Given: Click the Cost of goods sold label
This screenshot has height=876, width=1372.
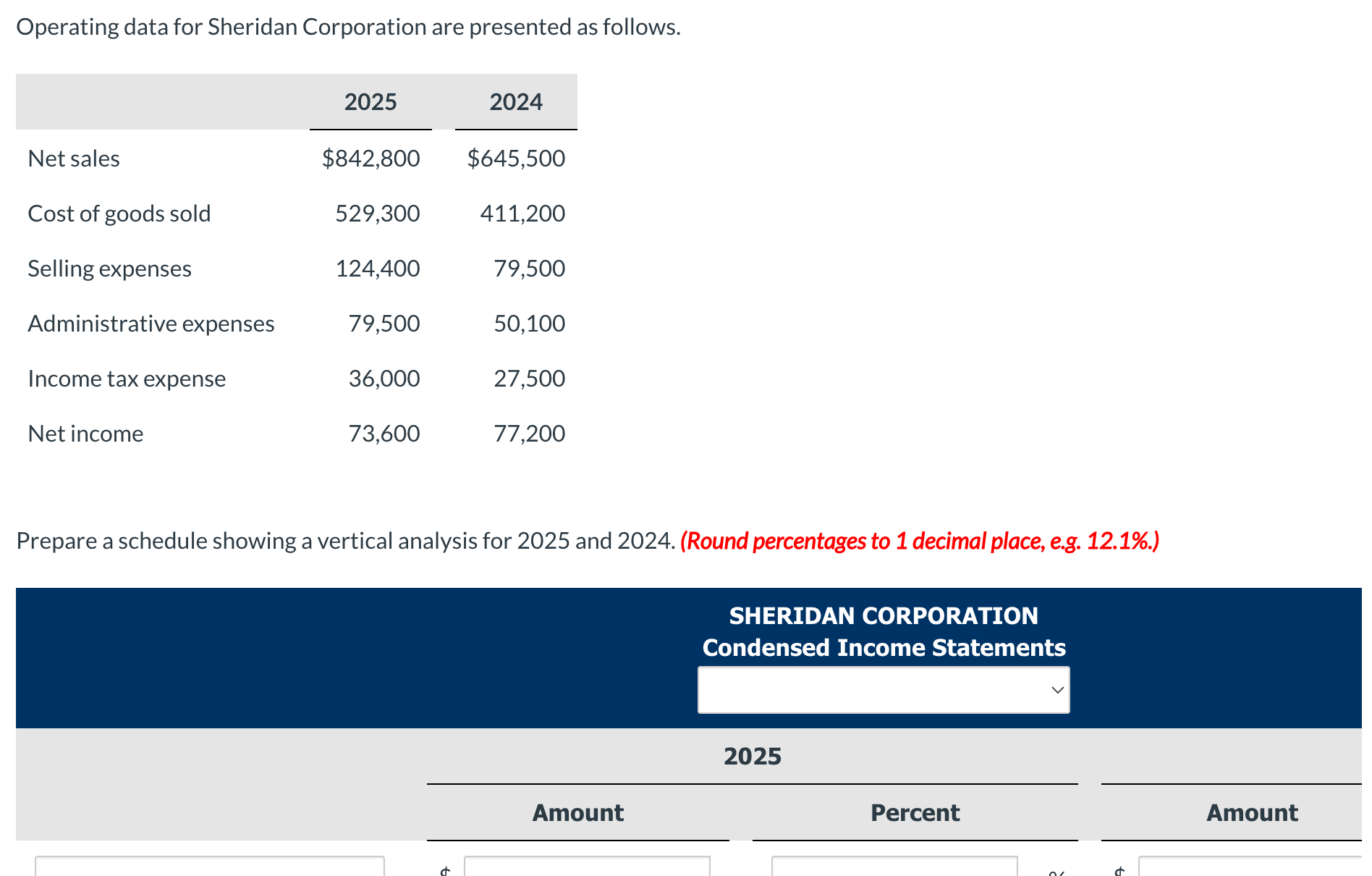Looking at the screenshot, I should coord(119,213).
